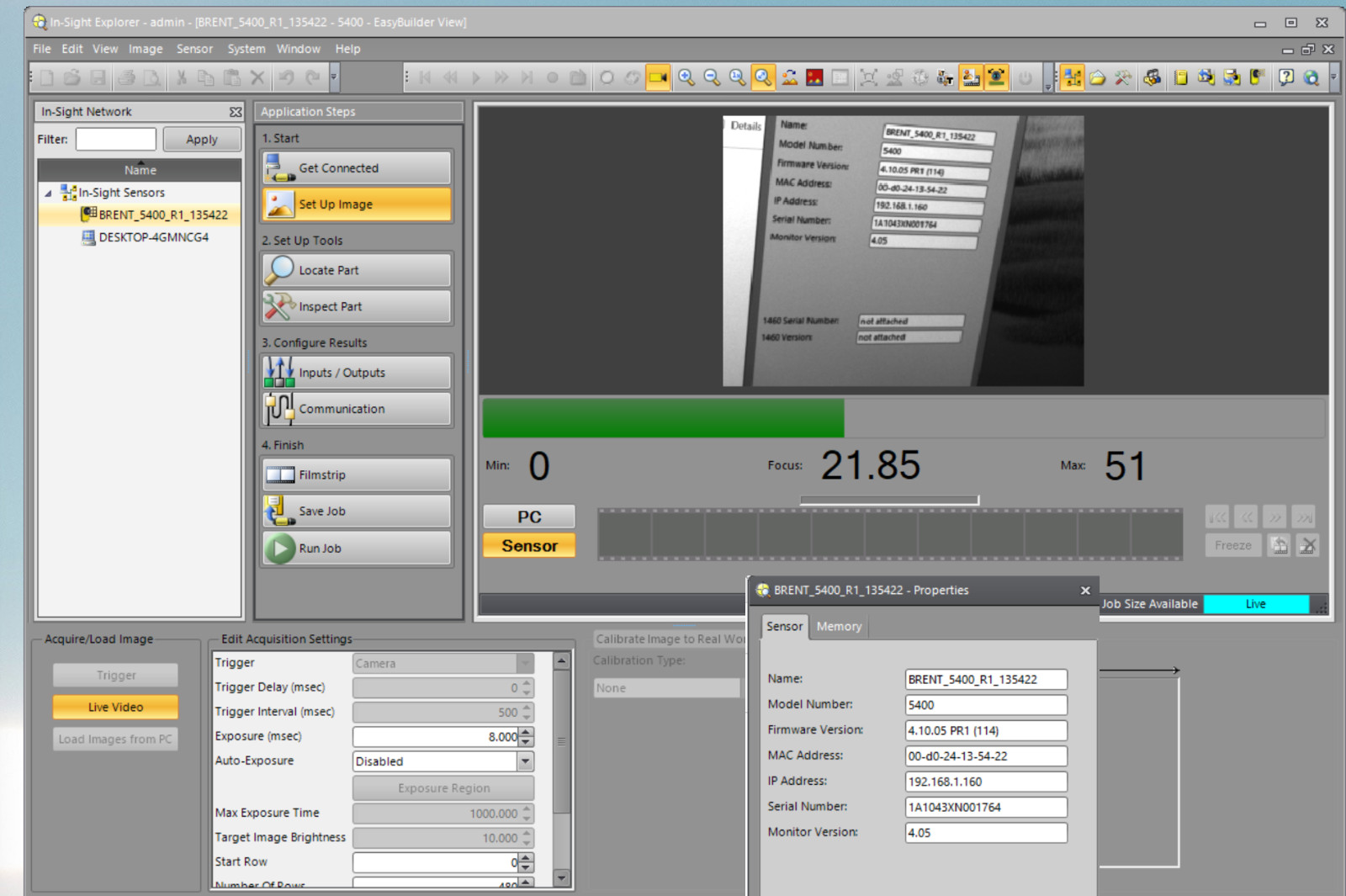Collapse the In-Sight Sensors tree node

48,194
